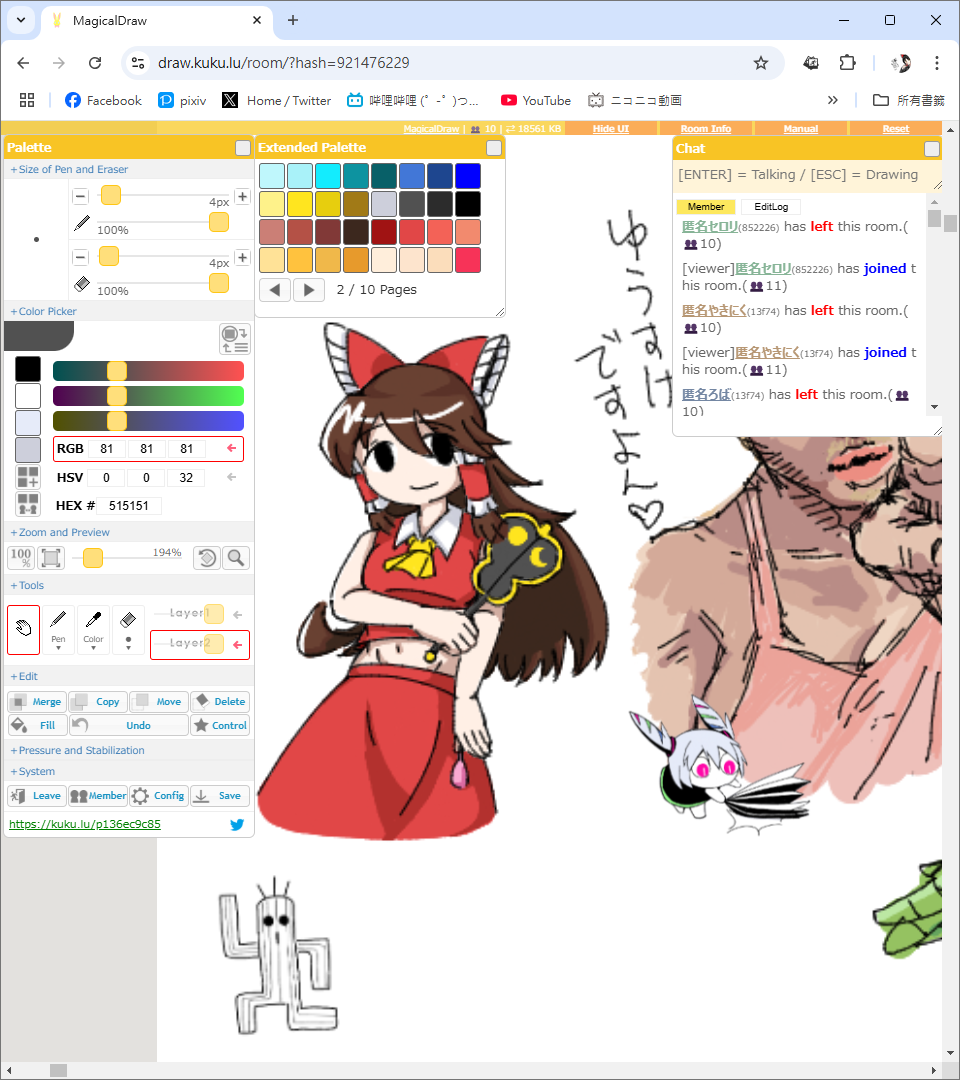Open Manual in top bar

[x=801, y=129]
